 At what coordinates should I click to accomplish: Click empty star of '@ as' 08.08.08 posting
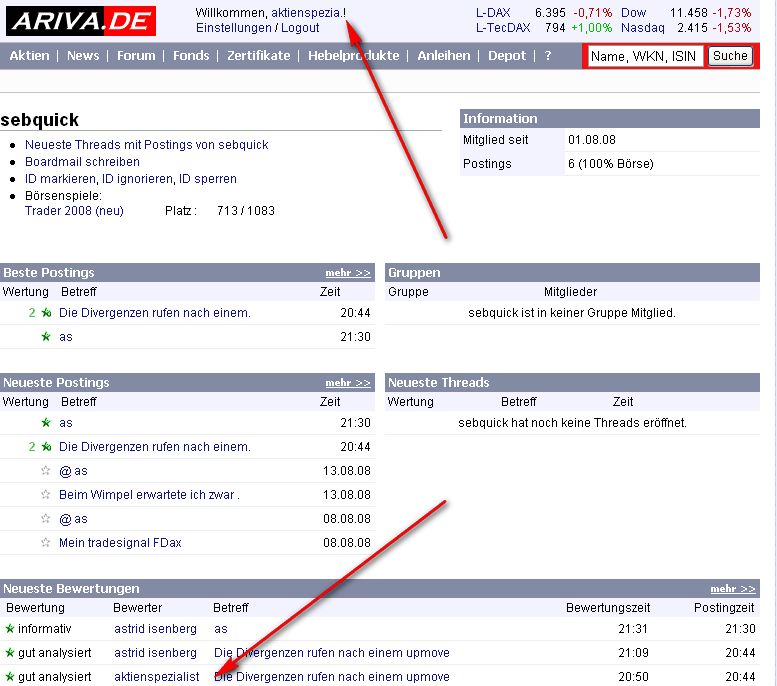(46, 518)
